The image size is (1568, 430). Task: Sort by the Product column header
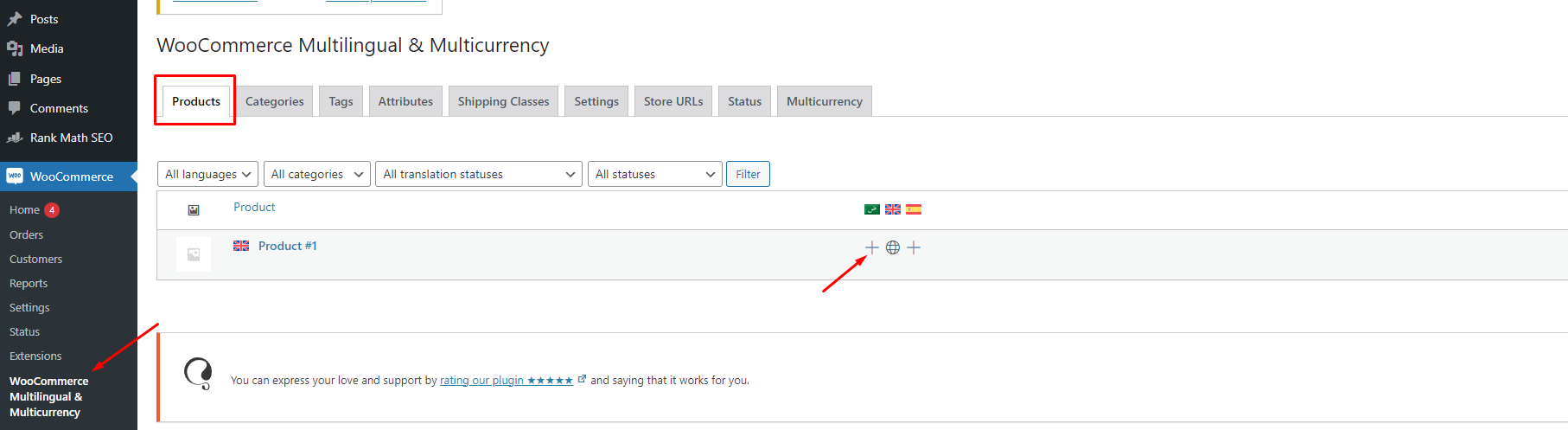pos(254,207)
